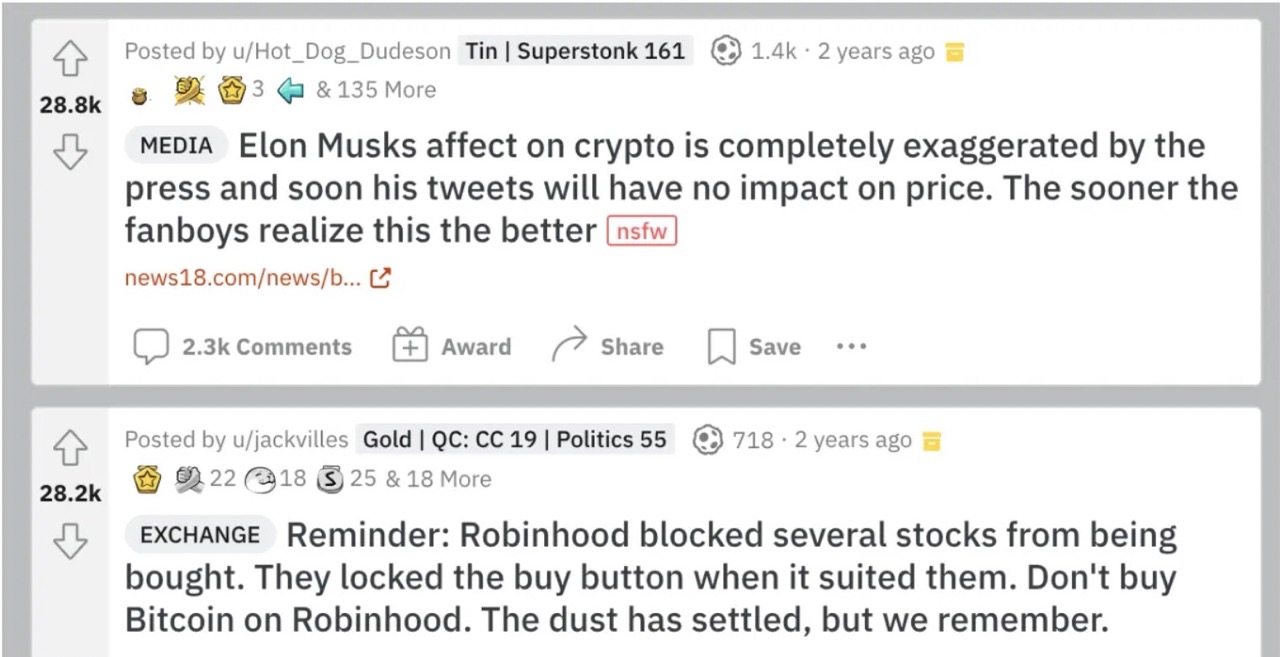1280x657 pixels.
Task: Click the snoo coin icon near 1.4k
Action: (x=726, y=51)
